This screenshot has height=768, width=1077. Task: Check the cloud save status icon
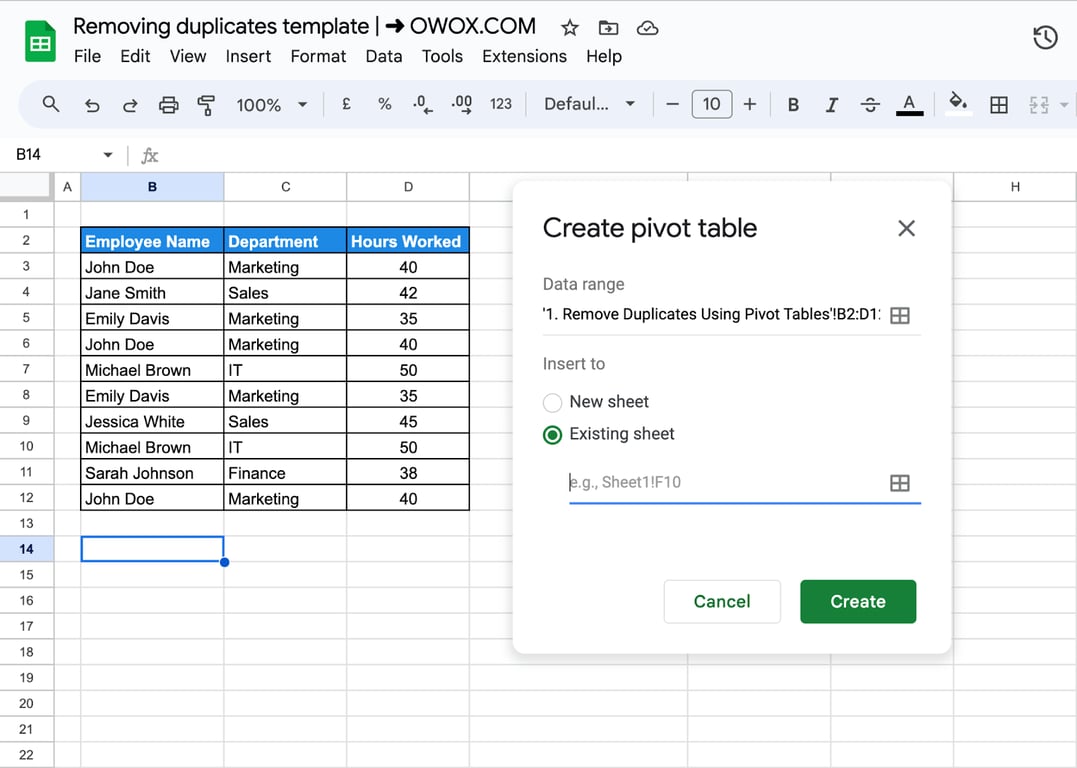[647, 28]
